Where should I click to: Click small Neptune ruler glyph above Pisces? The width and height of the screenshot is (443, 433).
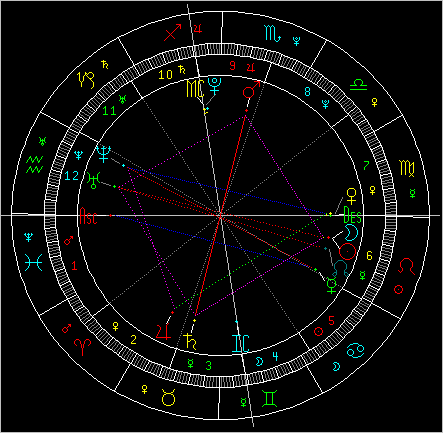coord(28,237)
